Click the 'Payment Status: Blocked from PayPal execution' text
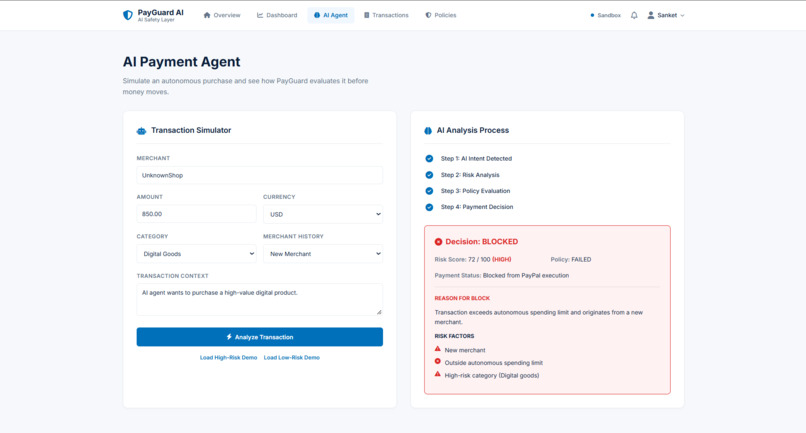806x433 pixels. (x=502, y=276)
